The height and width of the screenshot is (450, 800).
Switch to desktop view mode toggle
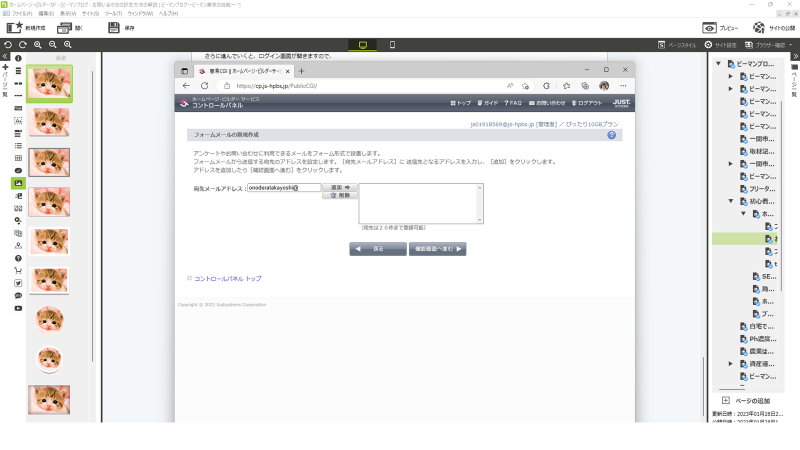[364, 45]
